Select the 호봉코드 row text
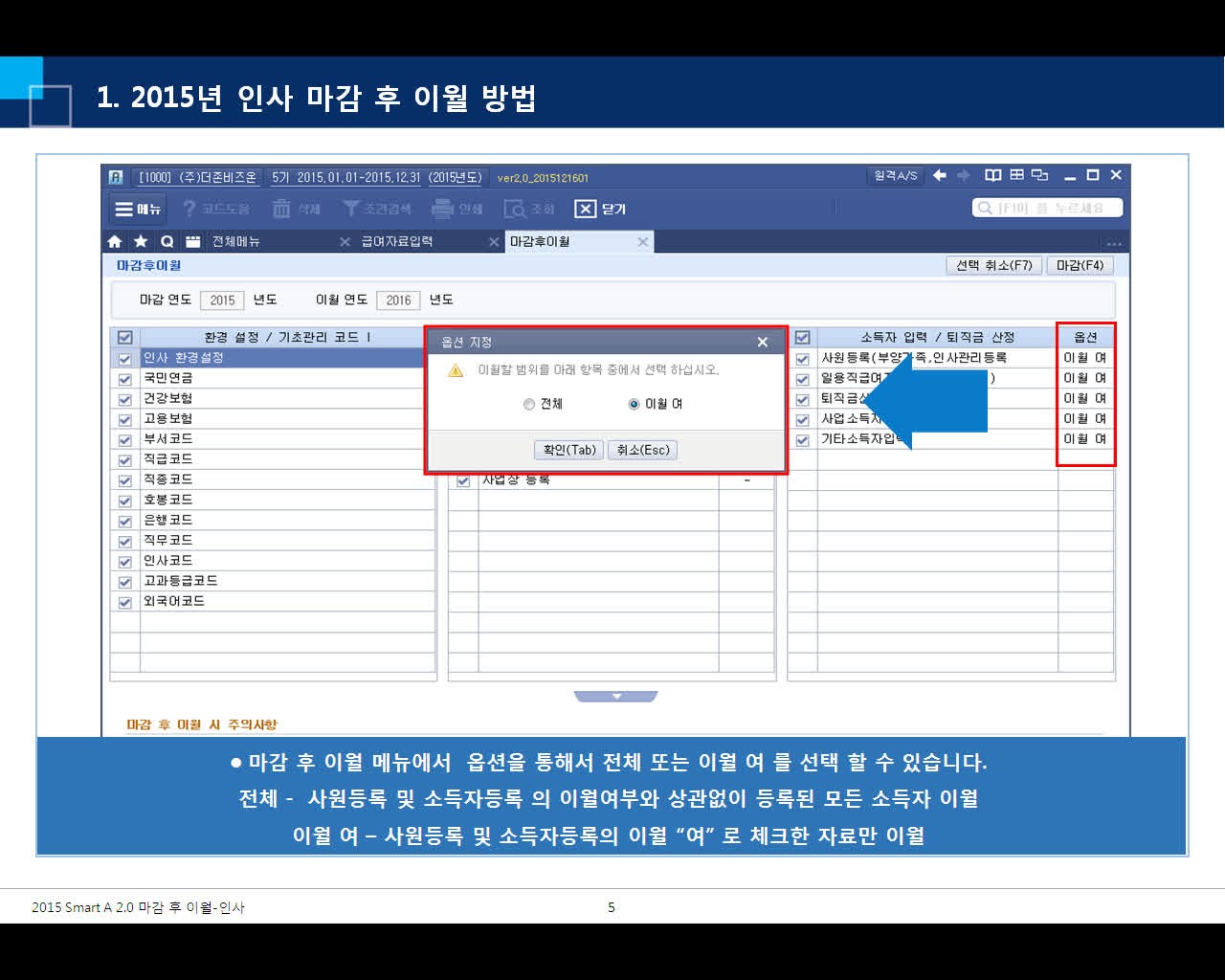This screenshot has width=1225, height=980. tap(168, 500)
